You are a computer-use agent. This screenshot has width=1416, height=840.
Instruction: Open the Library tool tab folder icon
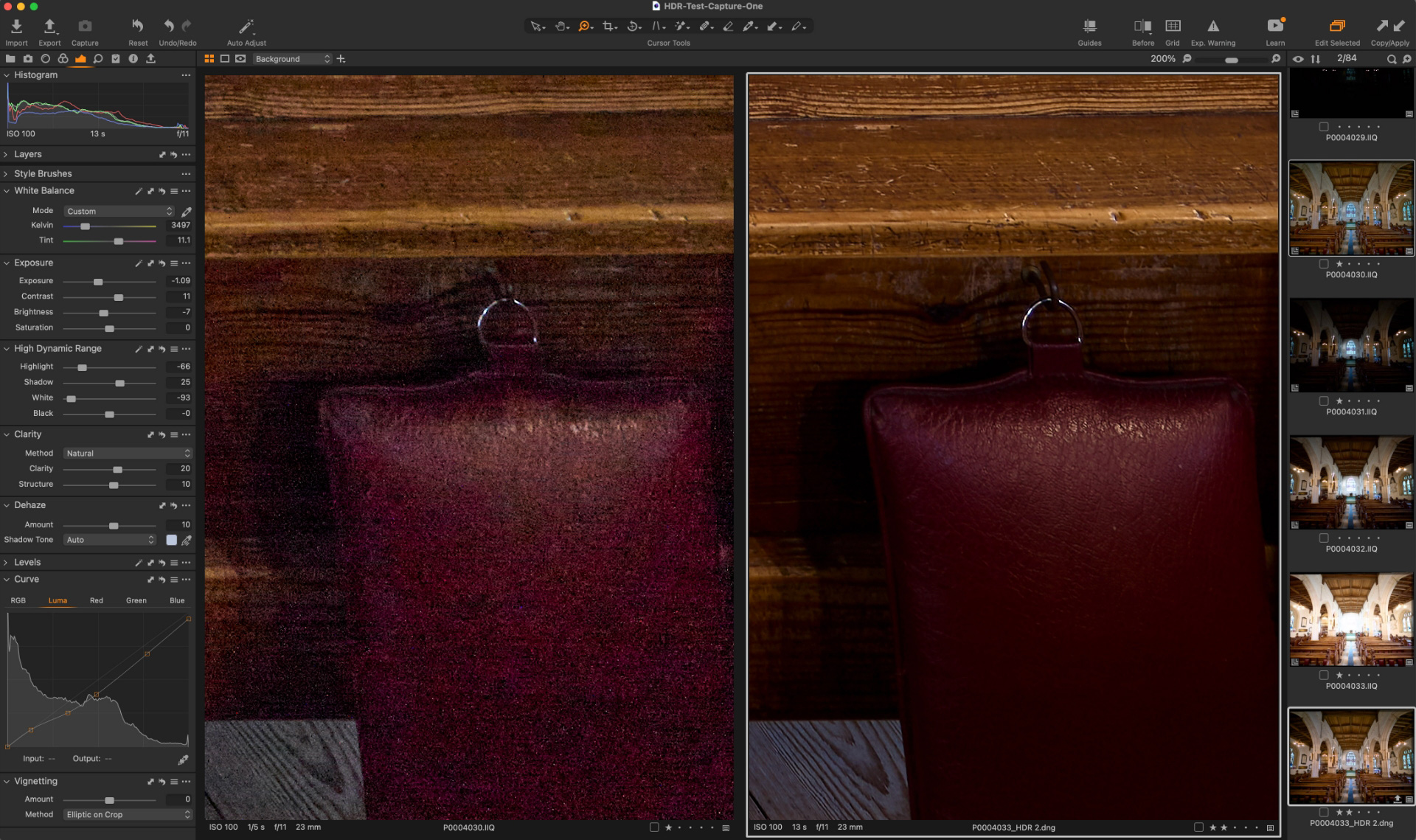10,59
